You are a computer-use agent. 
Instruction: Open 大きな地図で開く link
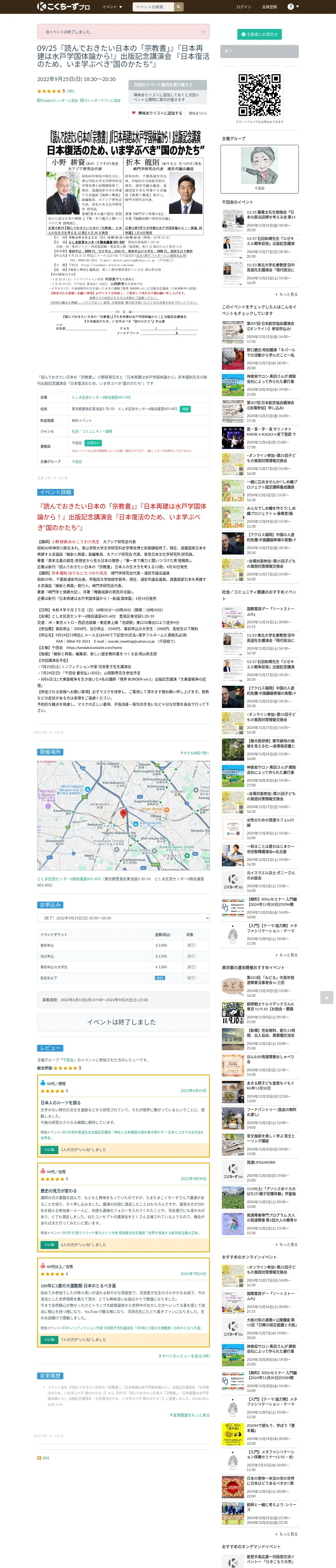point(195,752)
